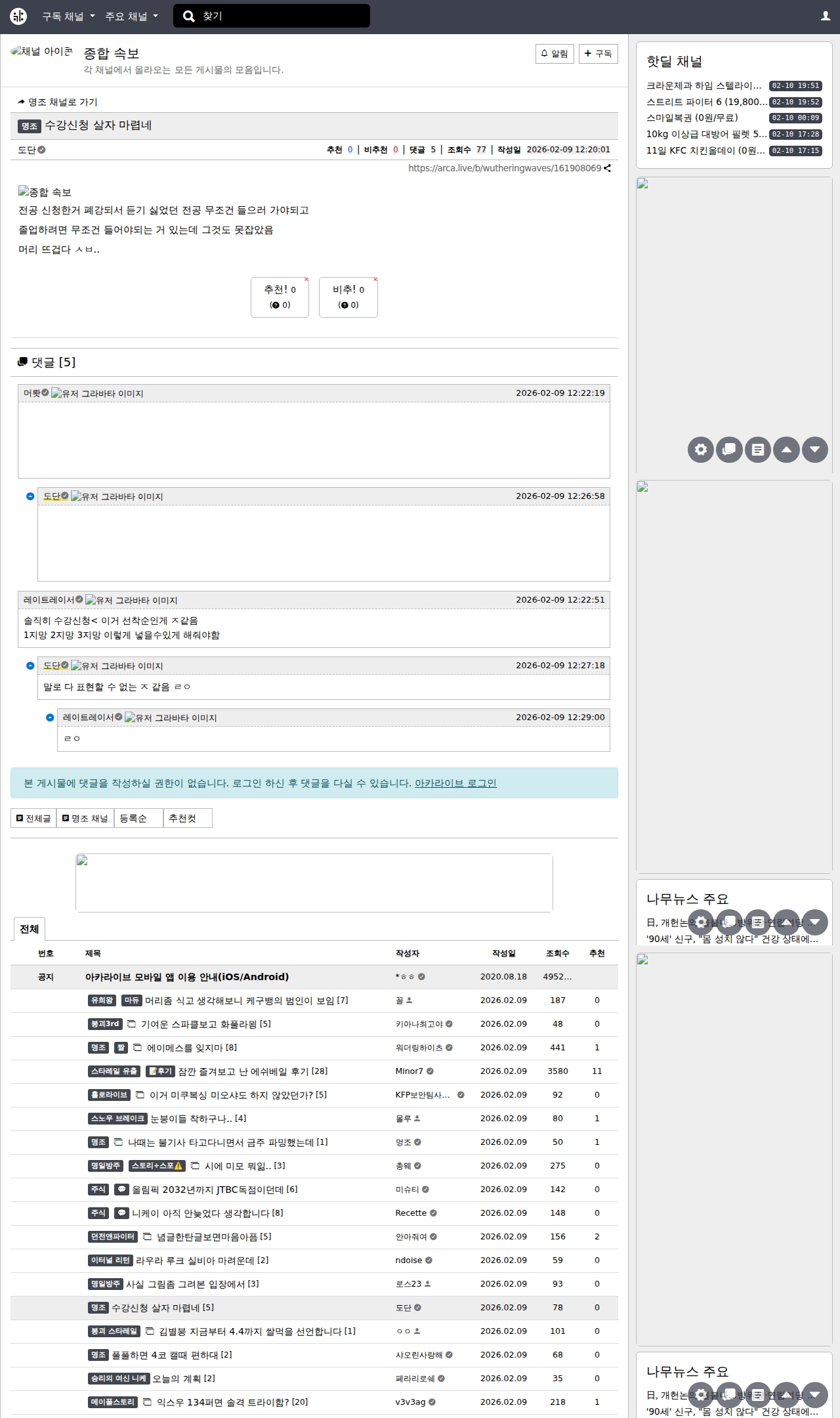This screenshot has width=840, height=1418.
Task: Click 레이트레이서 gravatar in 12:22:51 comment
Action: point(131,600)
